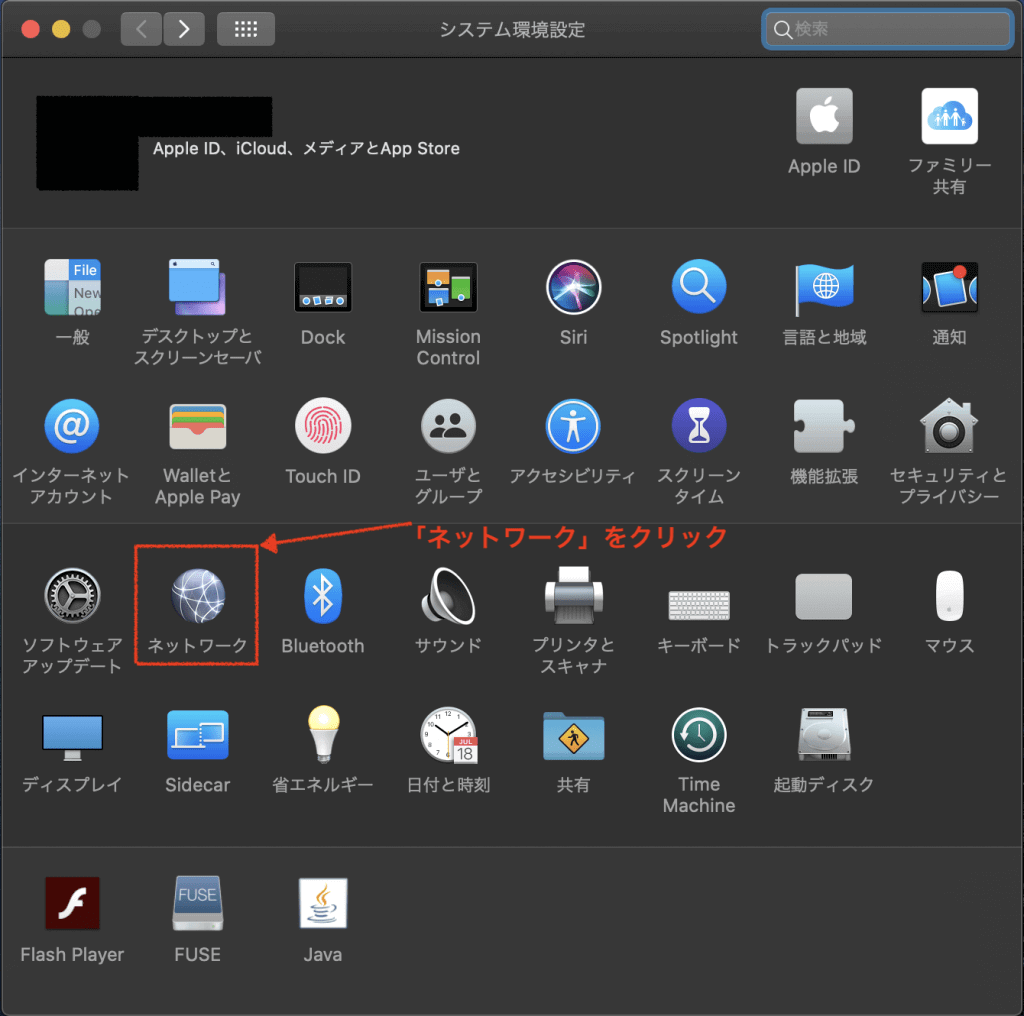The width and height of the screenshot is (1024, 1016).
Task: Open Dock preferences
Action: (323, 287)
